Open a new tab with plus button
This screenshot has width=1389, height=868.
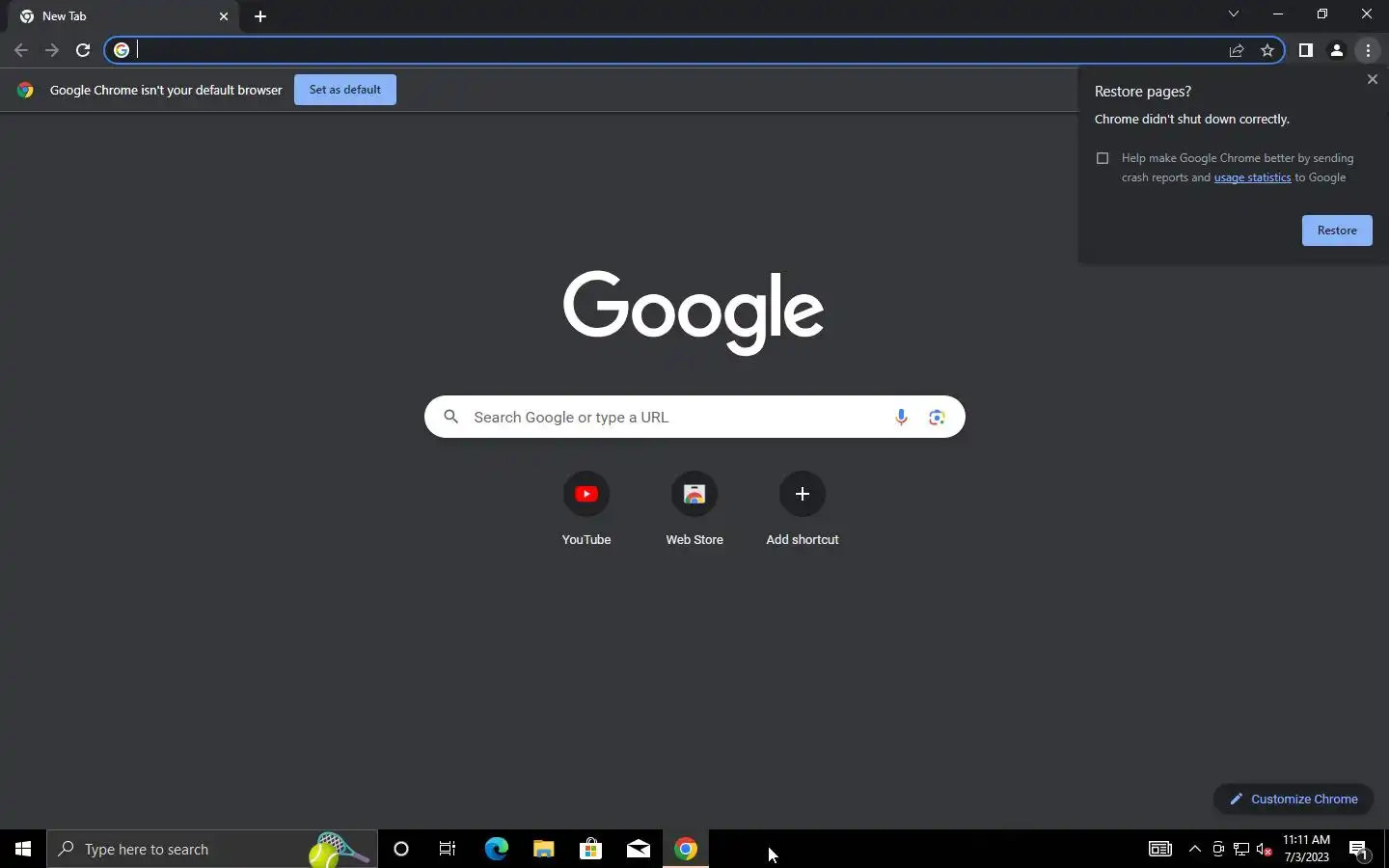coord(260,16)
